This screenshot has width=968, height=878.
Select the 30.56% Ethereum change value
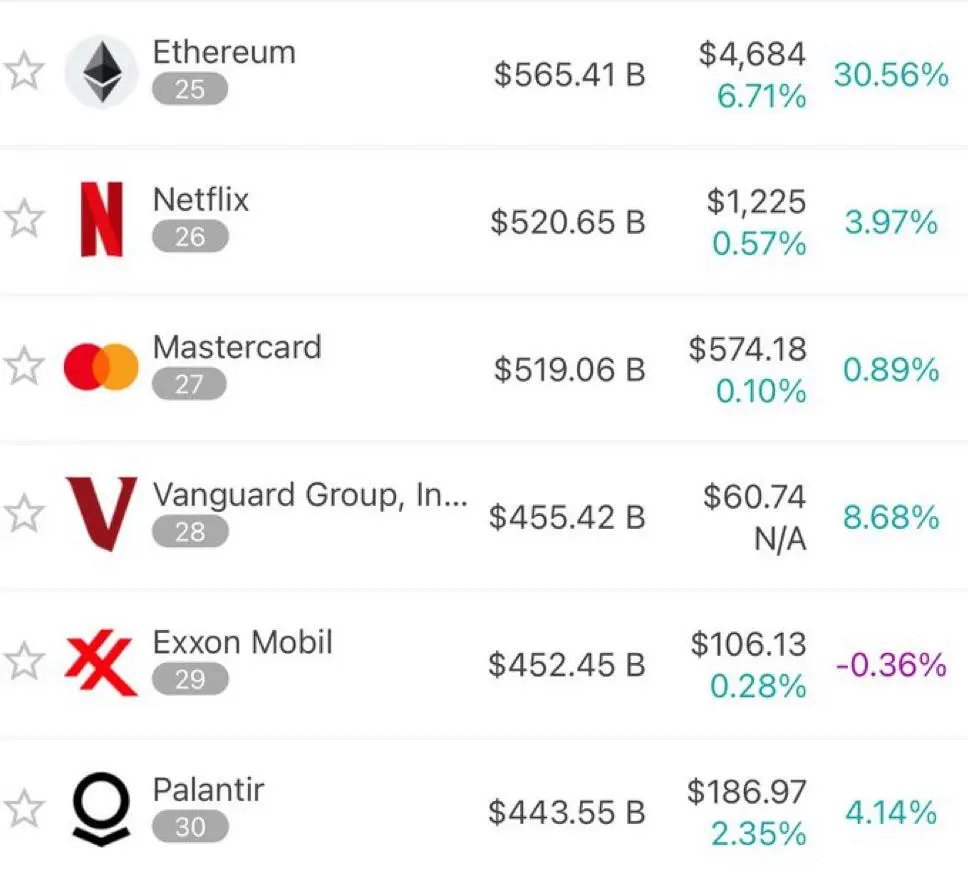pos(891,75)
